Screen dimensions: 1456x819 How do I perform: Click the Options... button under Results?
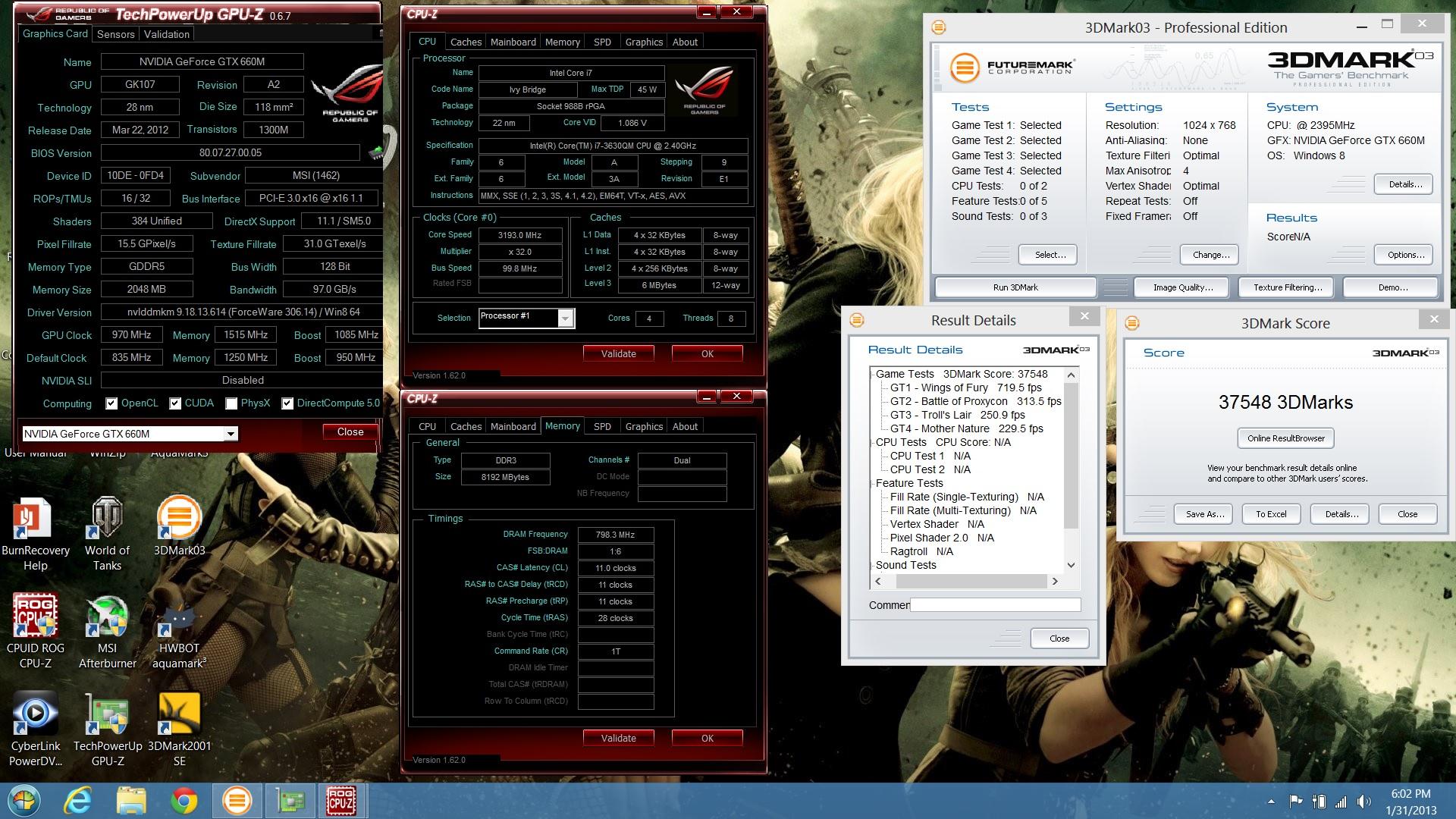click(1405, 255)
